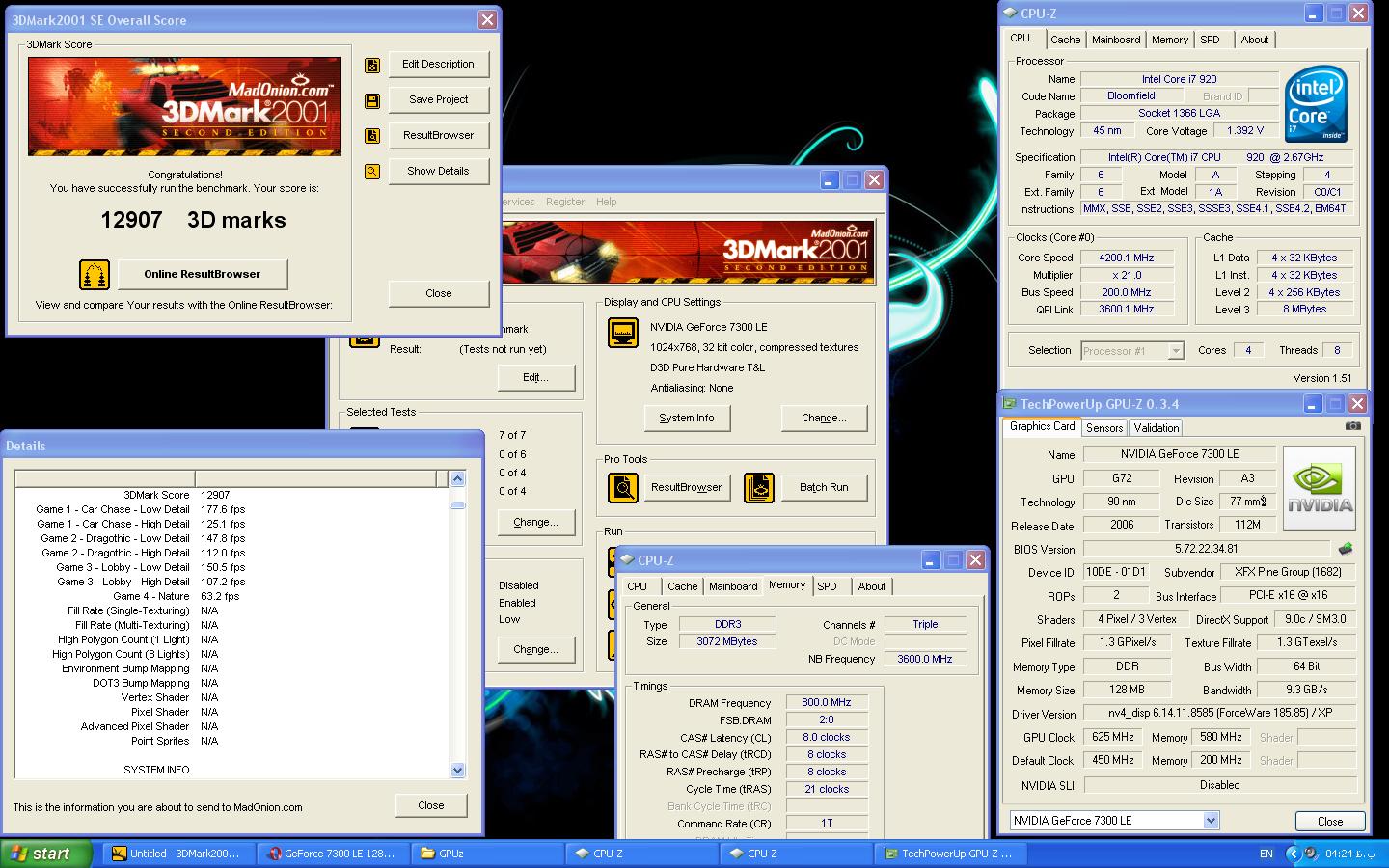1389x868 pixels.
Task: Click the Close button in Details window
Action: [431, 806]
